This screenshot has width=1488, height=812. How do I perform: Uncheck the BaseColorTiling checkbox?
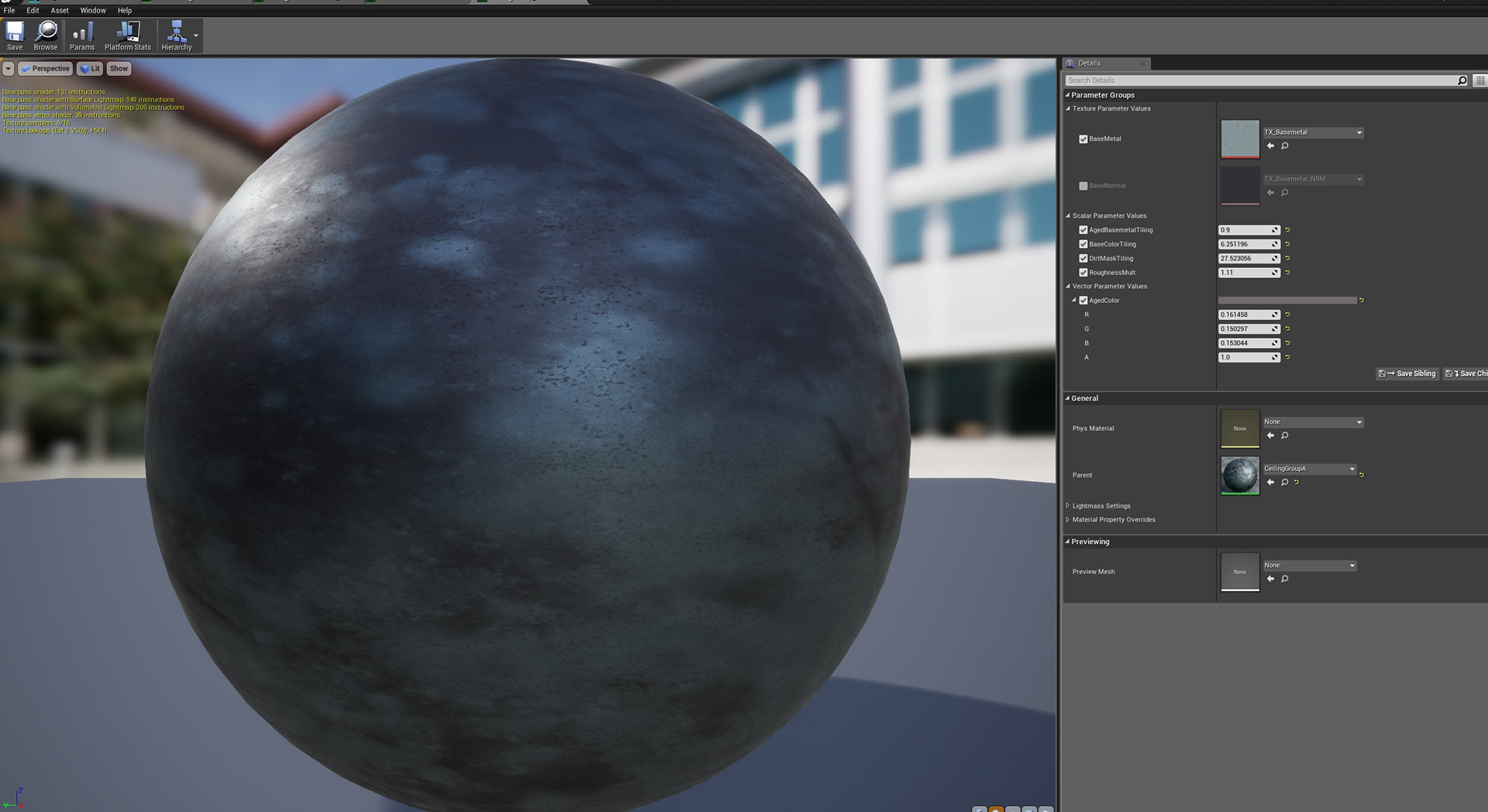[x=1083, y=245]
